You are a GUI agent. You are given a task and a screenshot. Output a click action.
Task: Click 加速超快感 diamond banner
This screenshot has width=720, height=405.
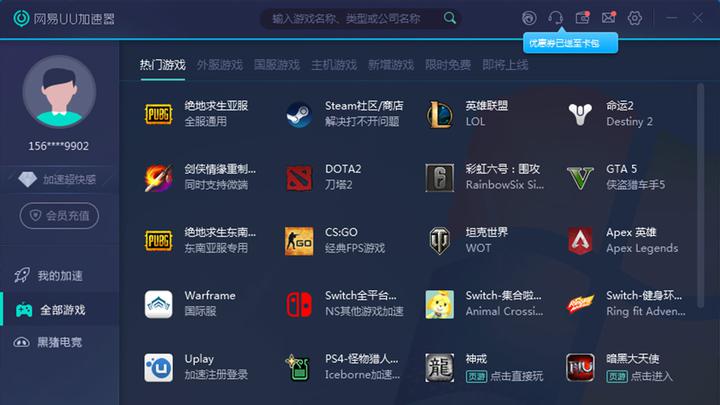pyautogui.click(x=59, y=179)
